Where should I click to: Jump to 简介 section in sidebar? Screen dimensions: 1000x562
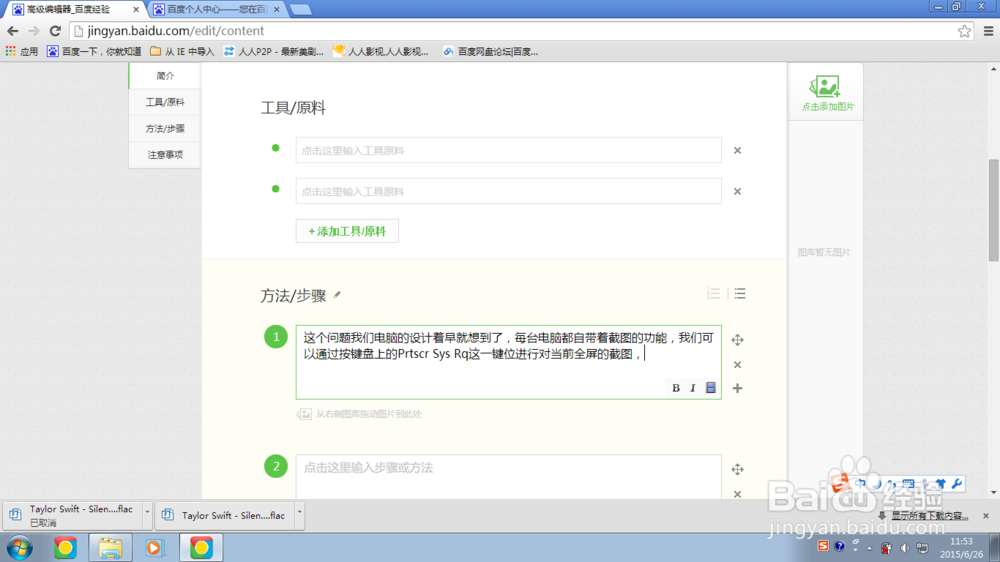pyautogui.click(x=165, y=76)
